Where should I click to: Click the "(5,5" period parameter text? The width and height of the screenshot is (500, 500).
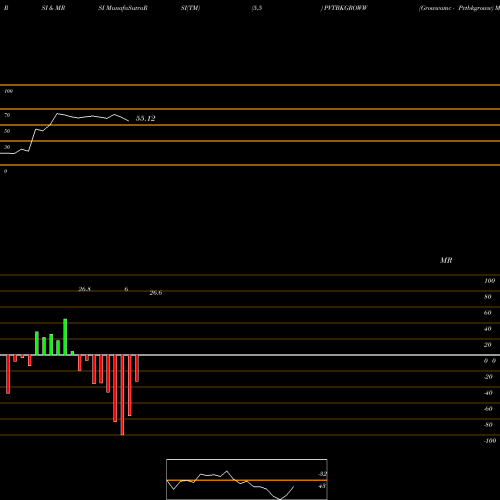click(257, 8)
